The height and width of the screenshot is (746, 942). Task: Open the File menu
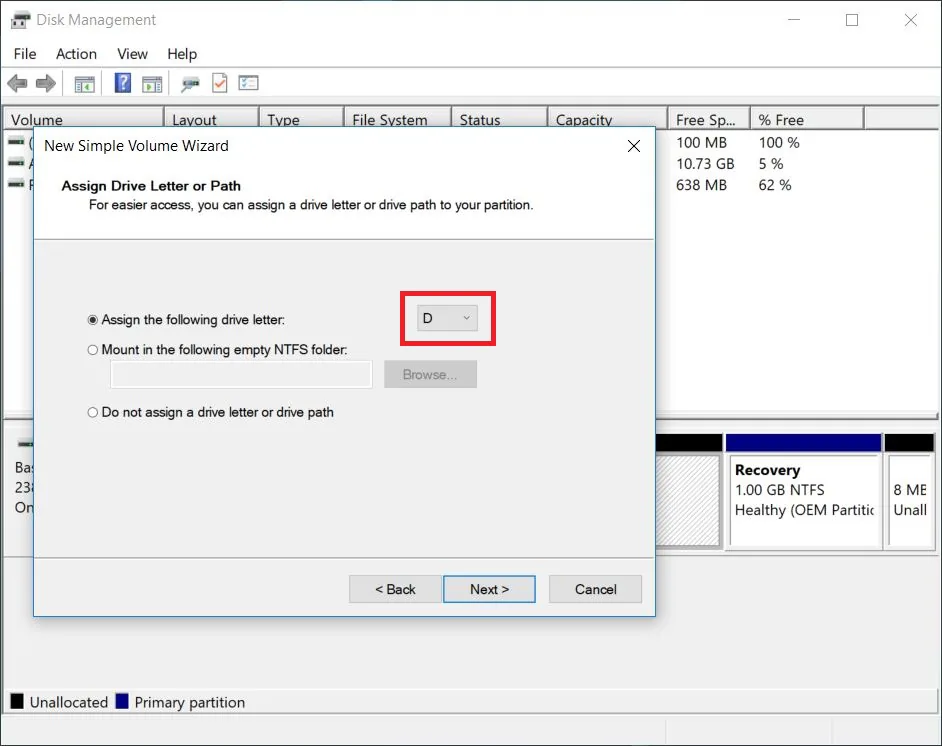25,54
